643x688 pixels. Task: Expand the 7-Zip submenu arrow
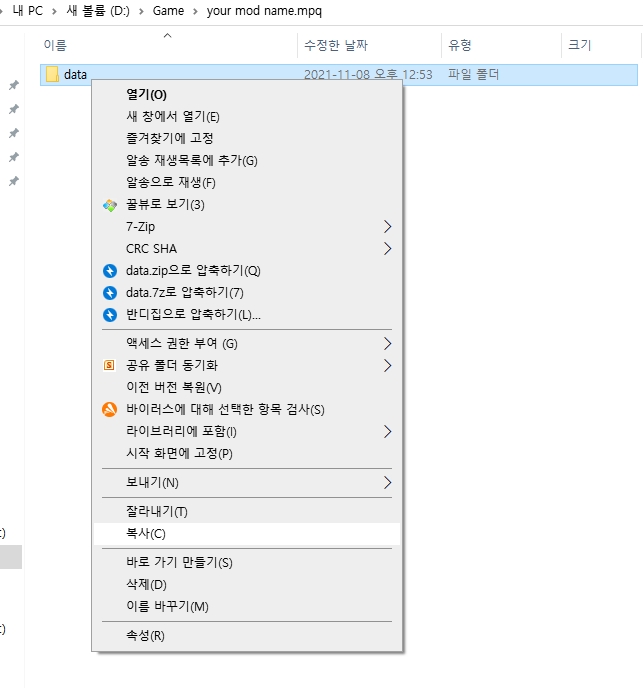[387, 226]
